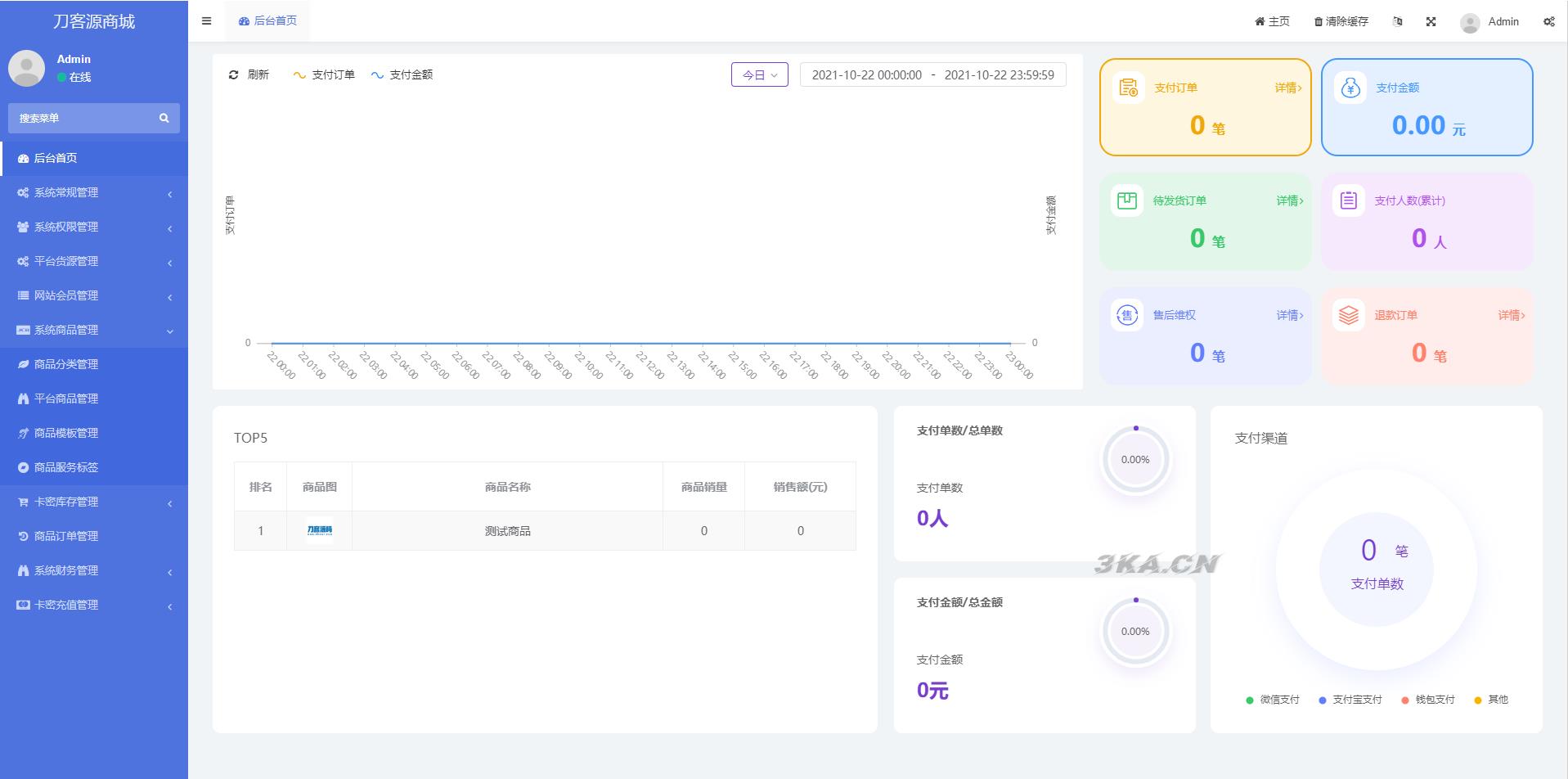Open the 今日 date range dropdown

click(x=759, y=74)
